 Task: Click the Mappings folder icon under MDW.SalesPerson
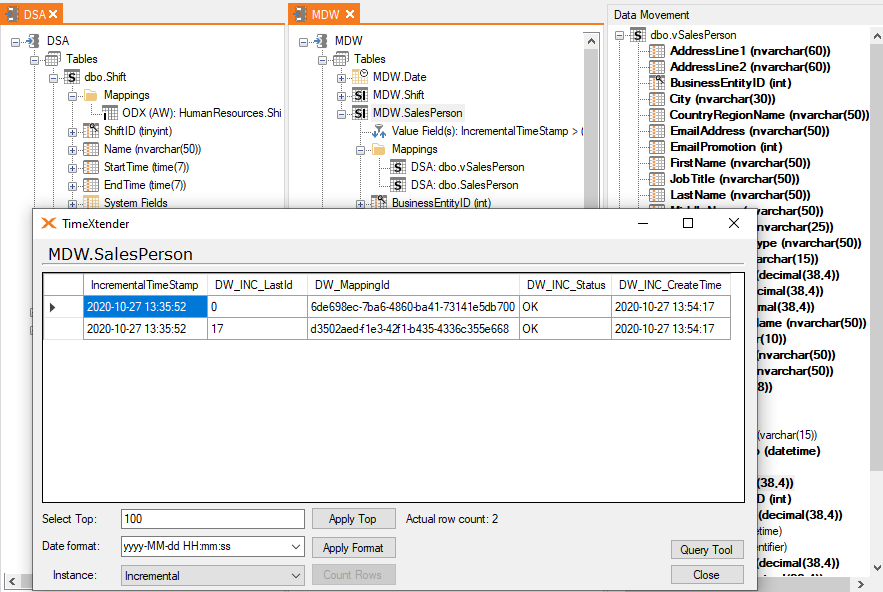click(379, 149)
